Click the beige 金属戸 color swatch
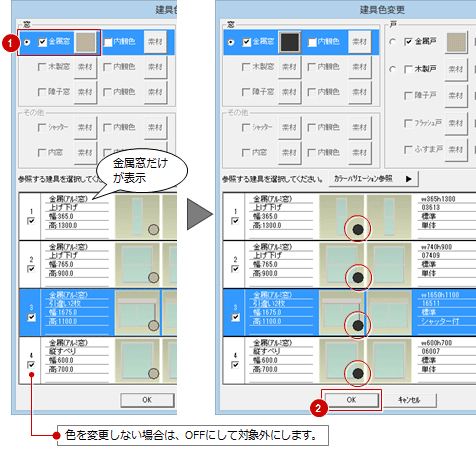The width and height of the screenshot is (476, 450). click(456, 42)
